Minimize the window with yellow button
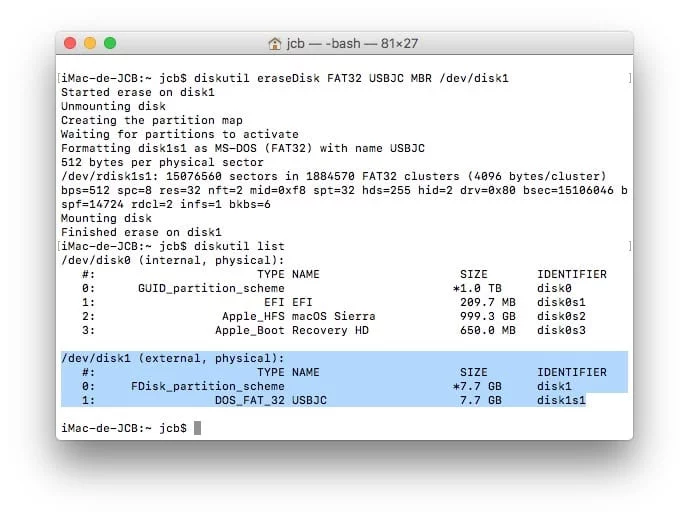The image size is (689, 520). pyautogui.click(x=90, y=43)
